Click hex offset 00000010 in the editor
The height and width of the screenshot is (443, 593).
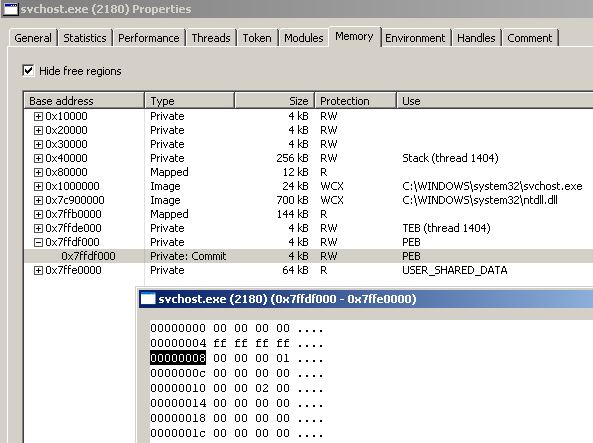pyautogui.click(x=178, y=388)
